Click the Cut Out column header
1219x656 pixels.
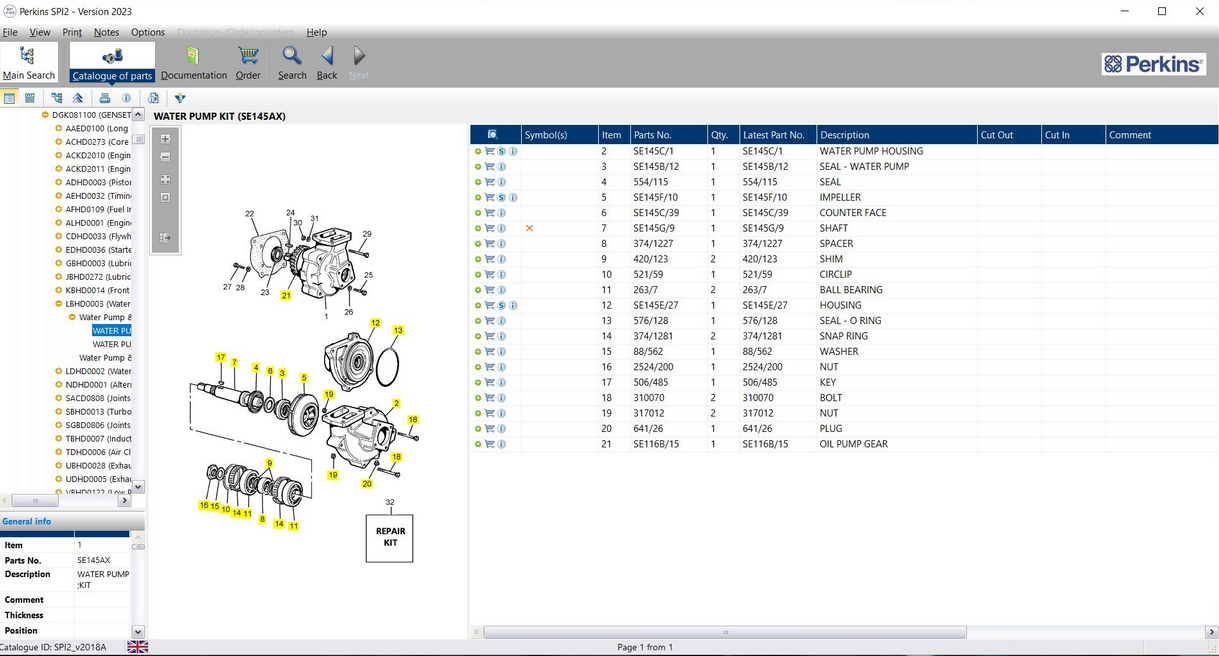1009,135
